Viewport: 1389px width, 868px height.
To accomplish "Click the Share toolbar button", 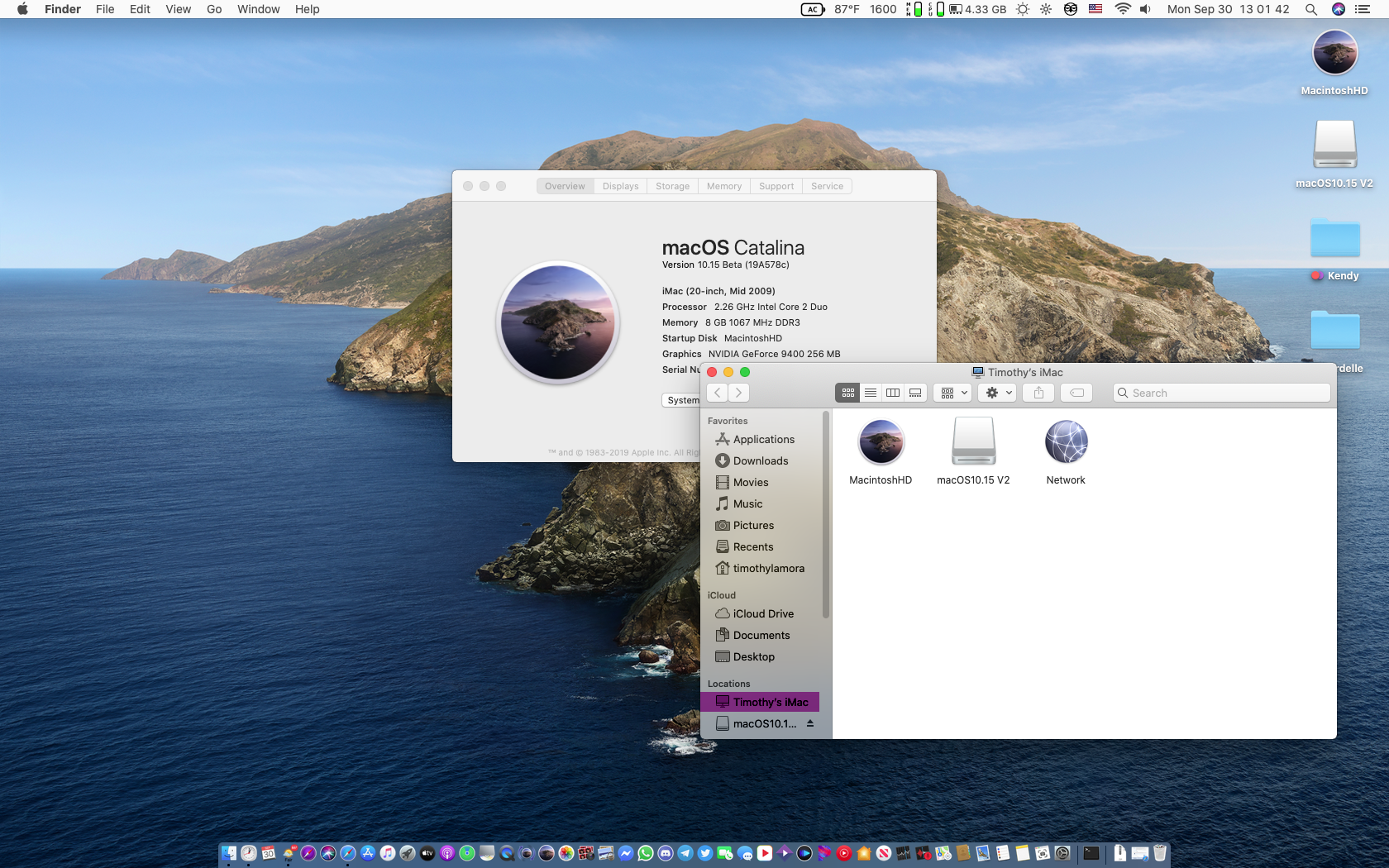I will pyautogui.click(x=1038, y=393).
